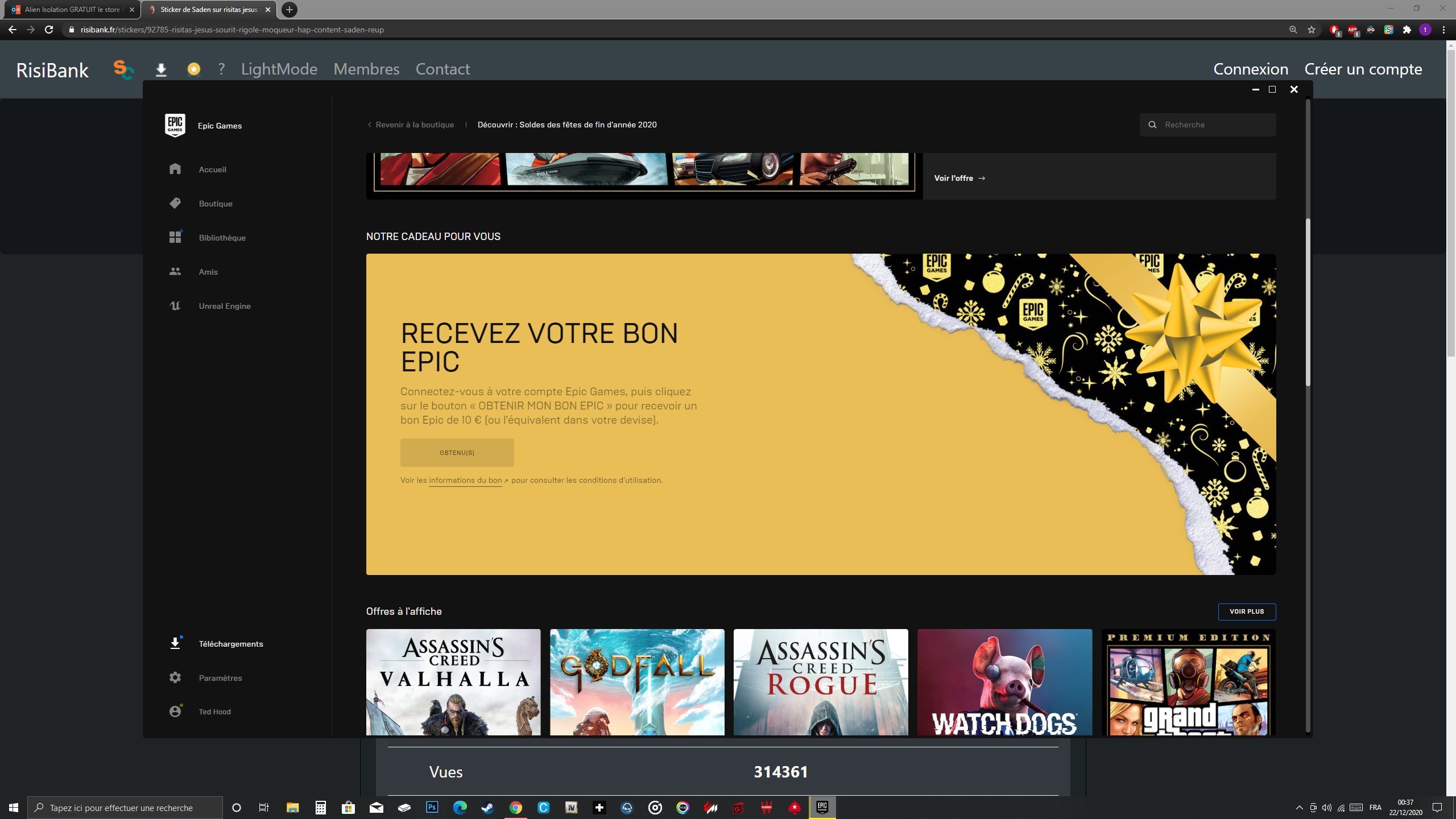The height and width of the screenshot is (819, 1456).
Task: Click the zoom magnifier icon in address bar
Action: tap(1293, 30)
